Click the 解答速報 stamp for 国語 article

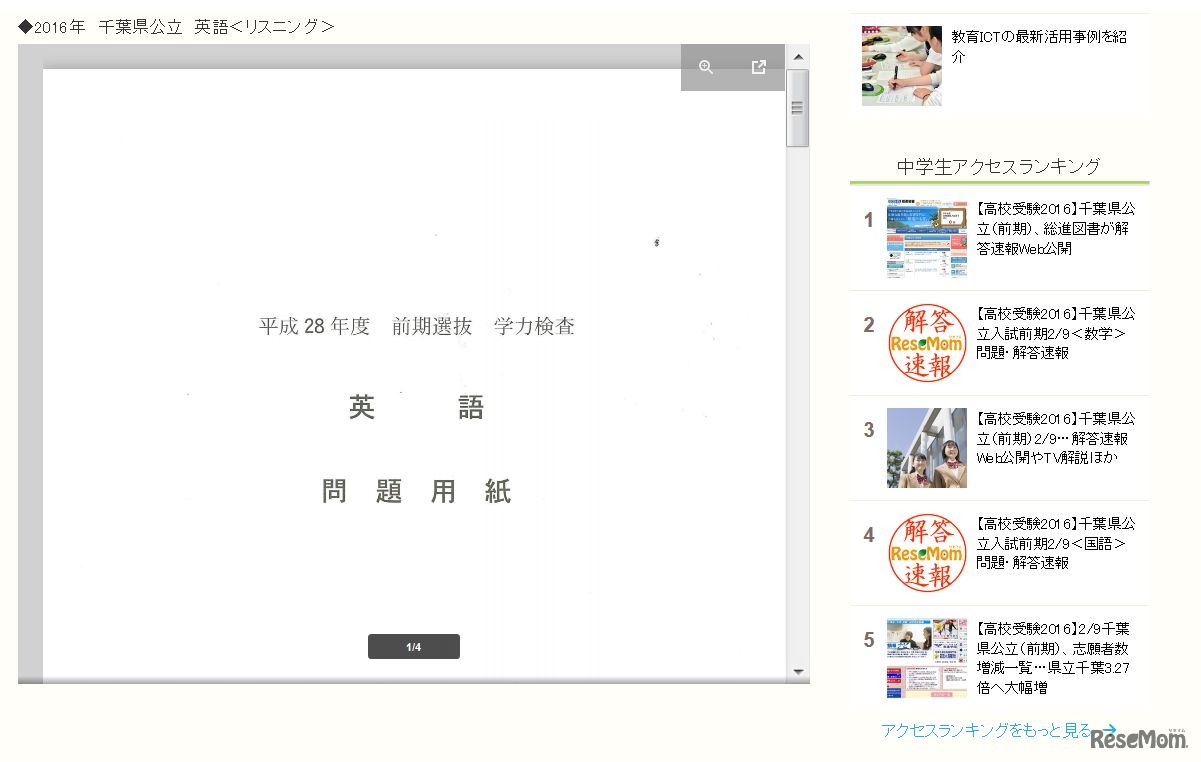925,552
